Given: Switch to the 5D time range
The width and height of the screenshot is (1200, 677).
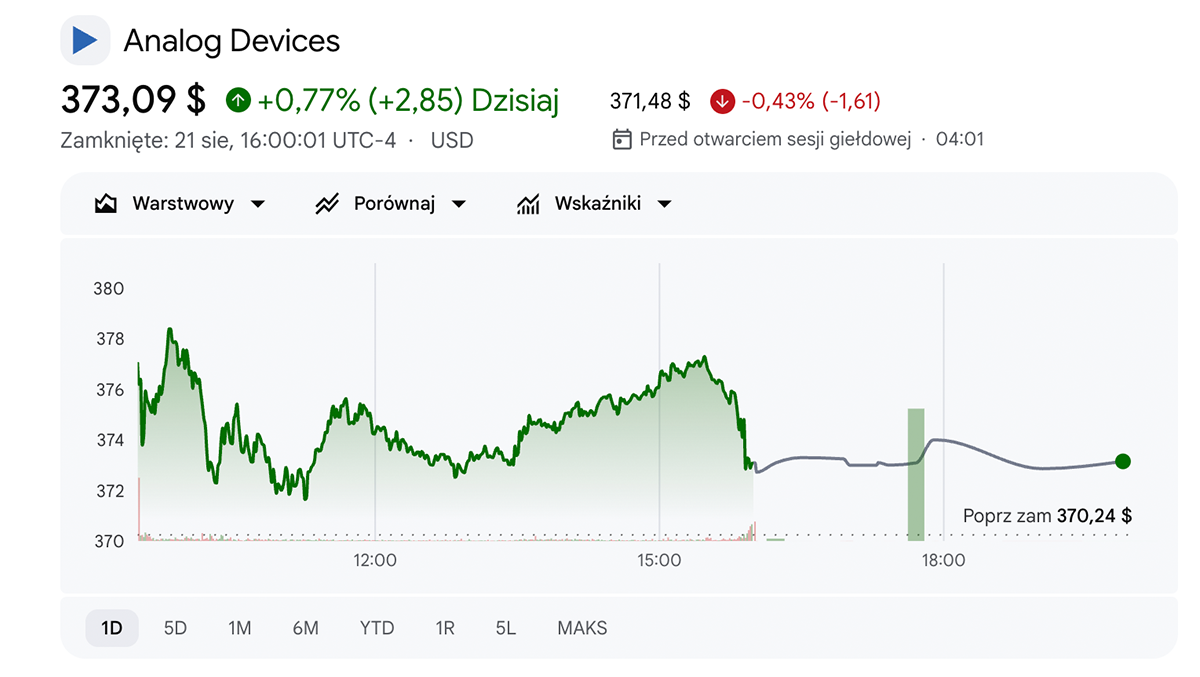Looking at the screenshot, I should tap(176, 628).
